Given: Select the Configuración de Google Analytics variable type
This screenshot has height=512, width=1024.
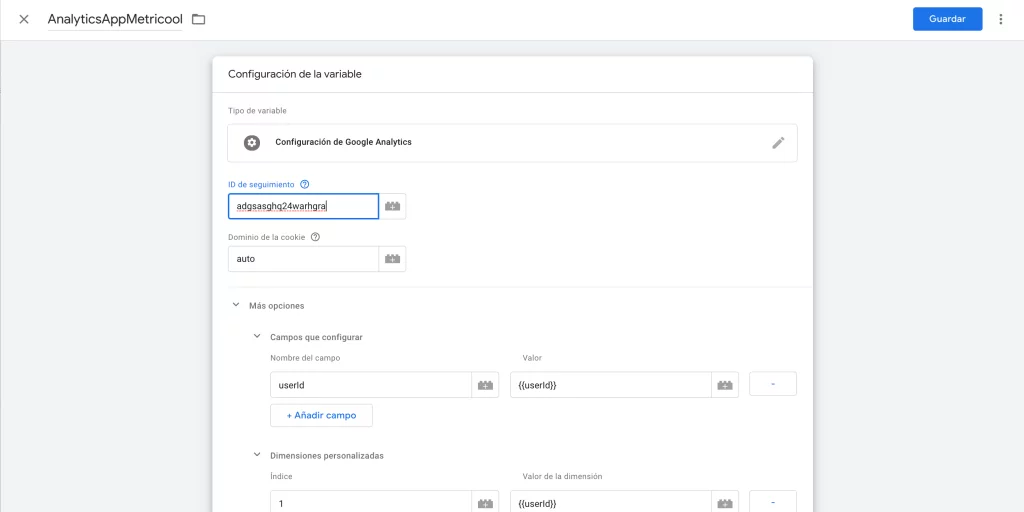Looking at the screenshot, I should click(x=512, y=142).
